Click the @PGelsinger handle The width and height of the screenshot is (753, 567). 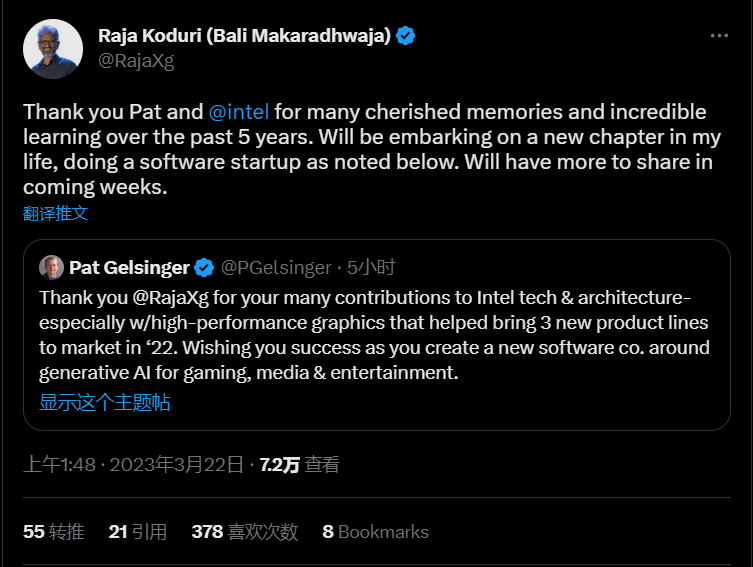tap(276, 267)
